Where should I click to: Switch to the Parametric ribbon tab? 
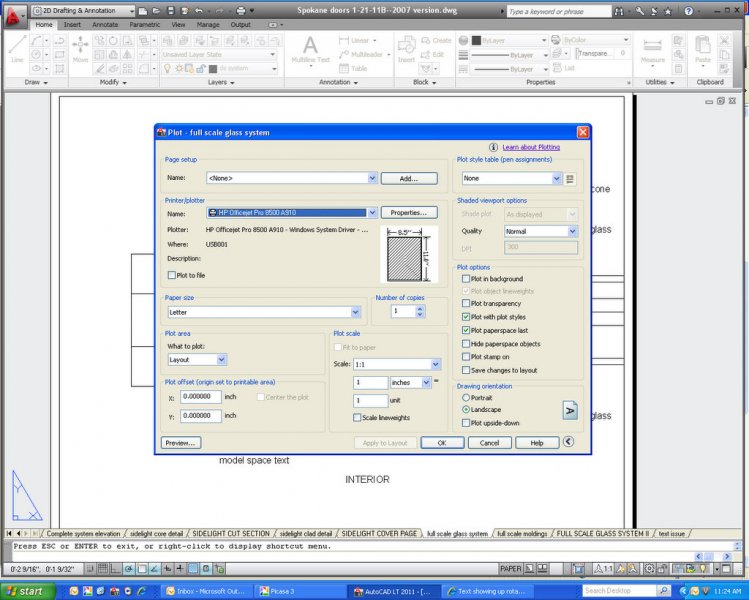(x=144, y=24)
